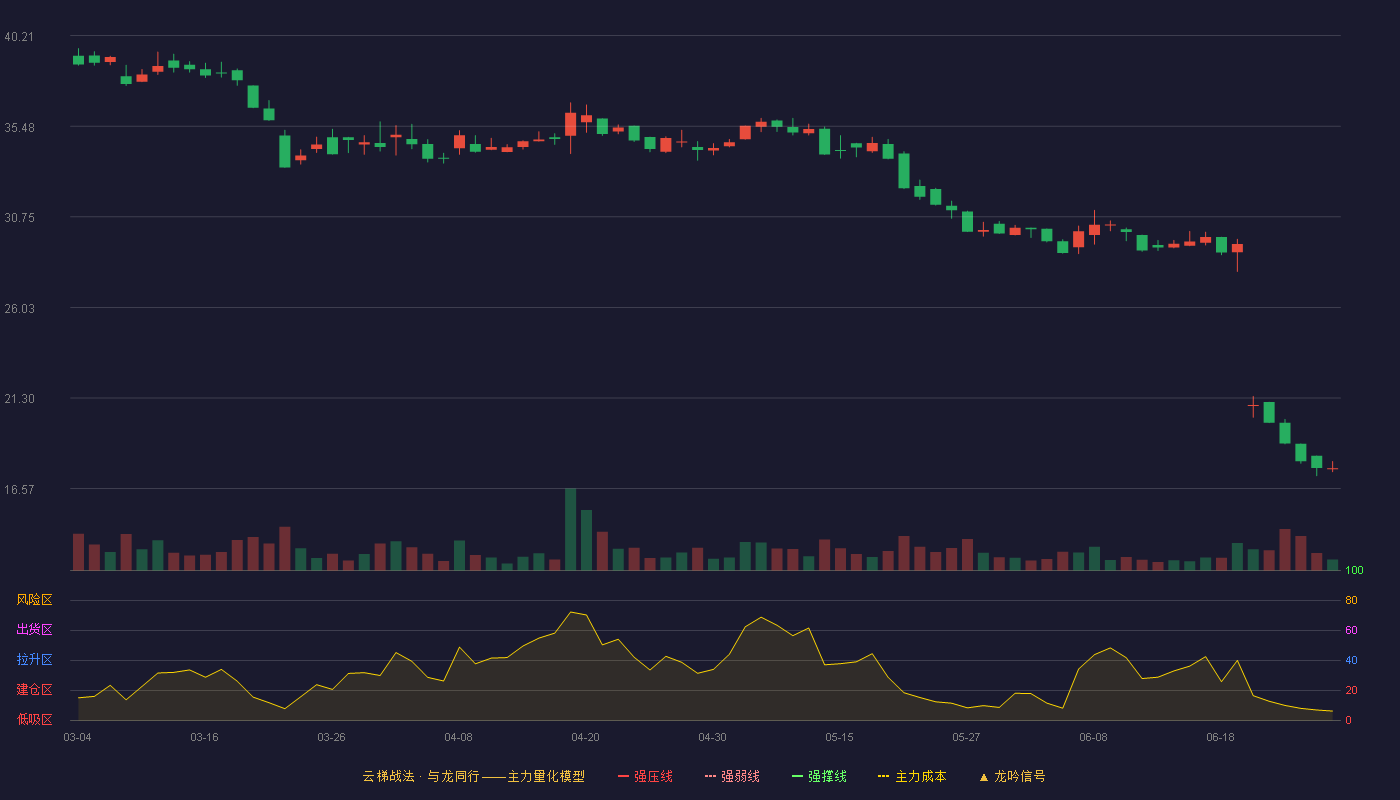Image resolution: width=1400 pixels, height=800 pixels.
Task: Toggle the 强弱线 legend item
Action: click(732, 776)
